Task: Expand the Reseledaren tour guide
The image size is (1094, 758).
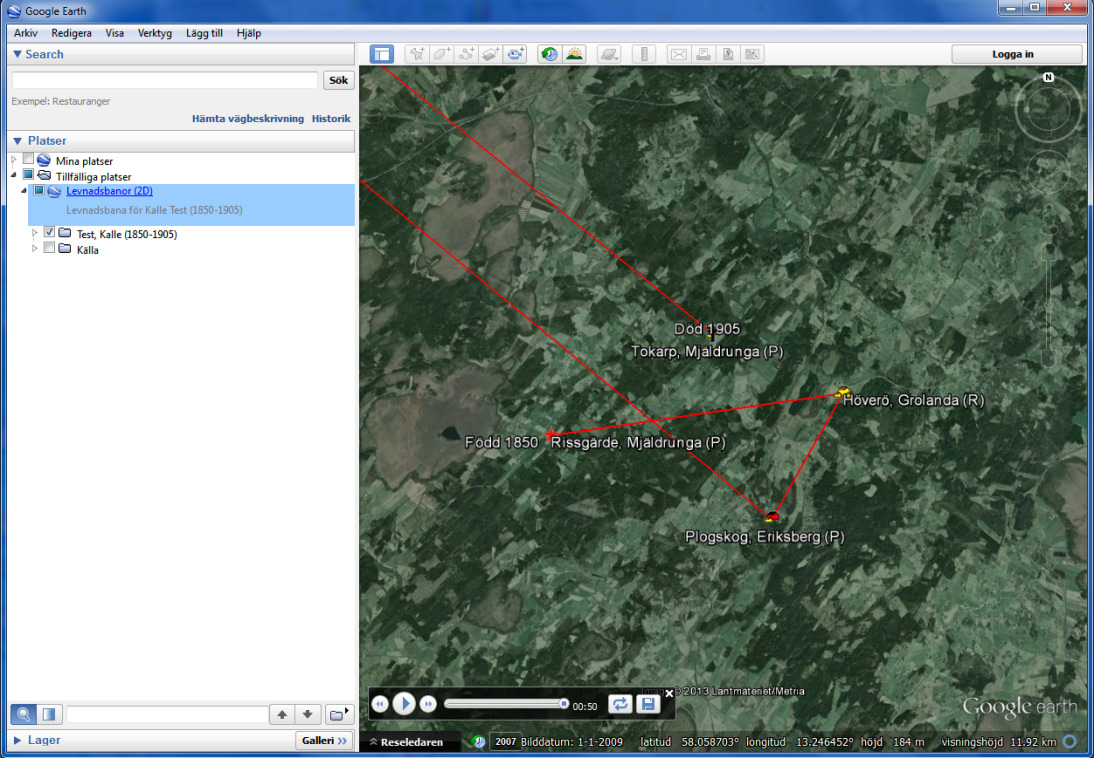Action: pyautogui.click(x=407, y=742)
